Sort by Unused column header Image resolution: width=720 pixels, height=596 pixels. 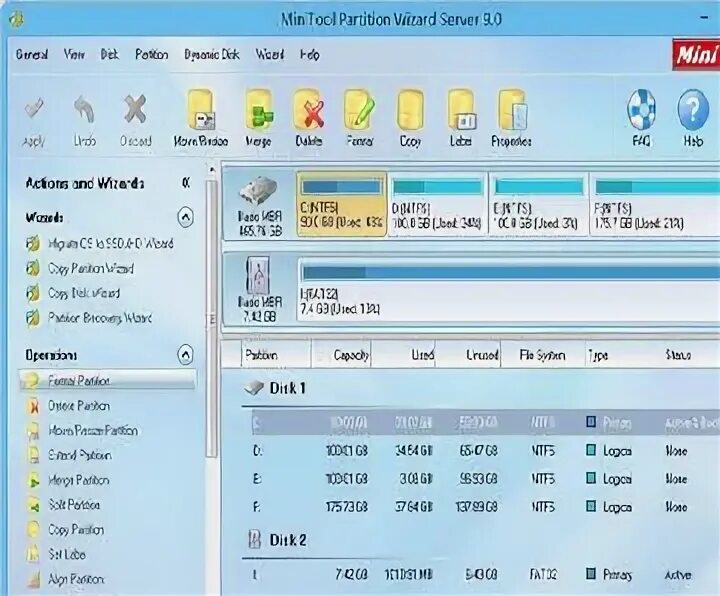[468, 355]
